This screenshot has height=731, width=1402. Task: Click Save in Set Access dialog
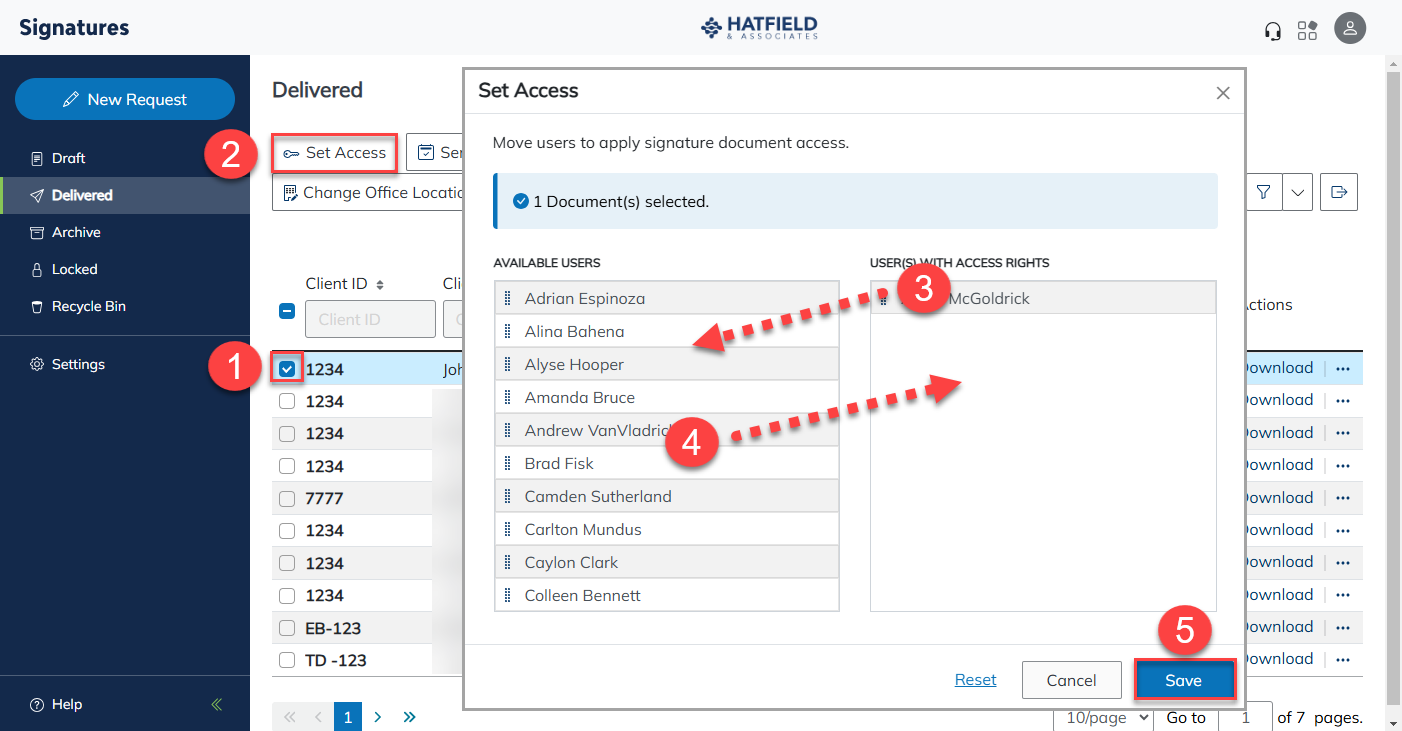tap(1183, 680)
